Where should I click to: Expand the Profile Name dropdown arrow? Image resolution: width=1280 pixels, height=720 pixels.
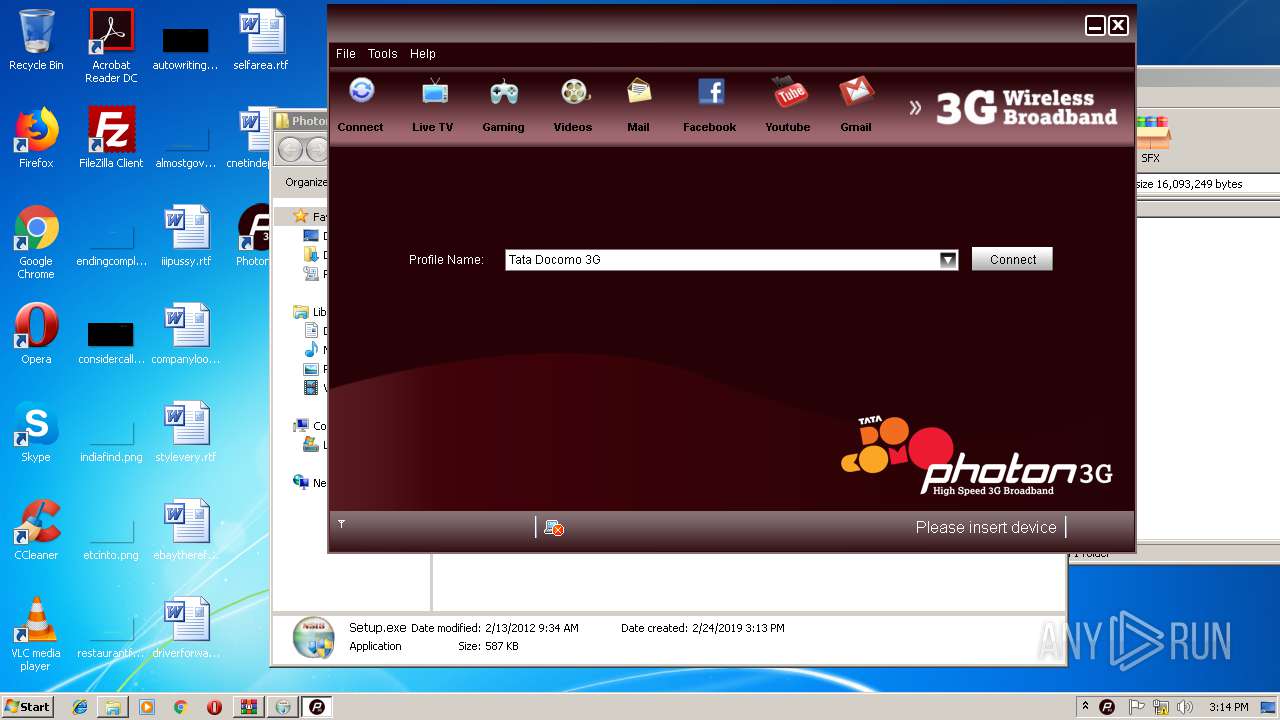coord(948,260)
